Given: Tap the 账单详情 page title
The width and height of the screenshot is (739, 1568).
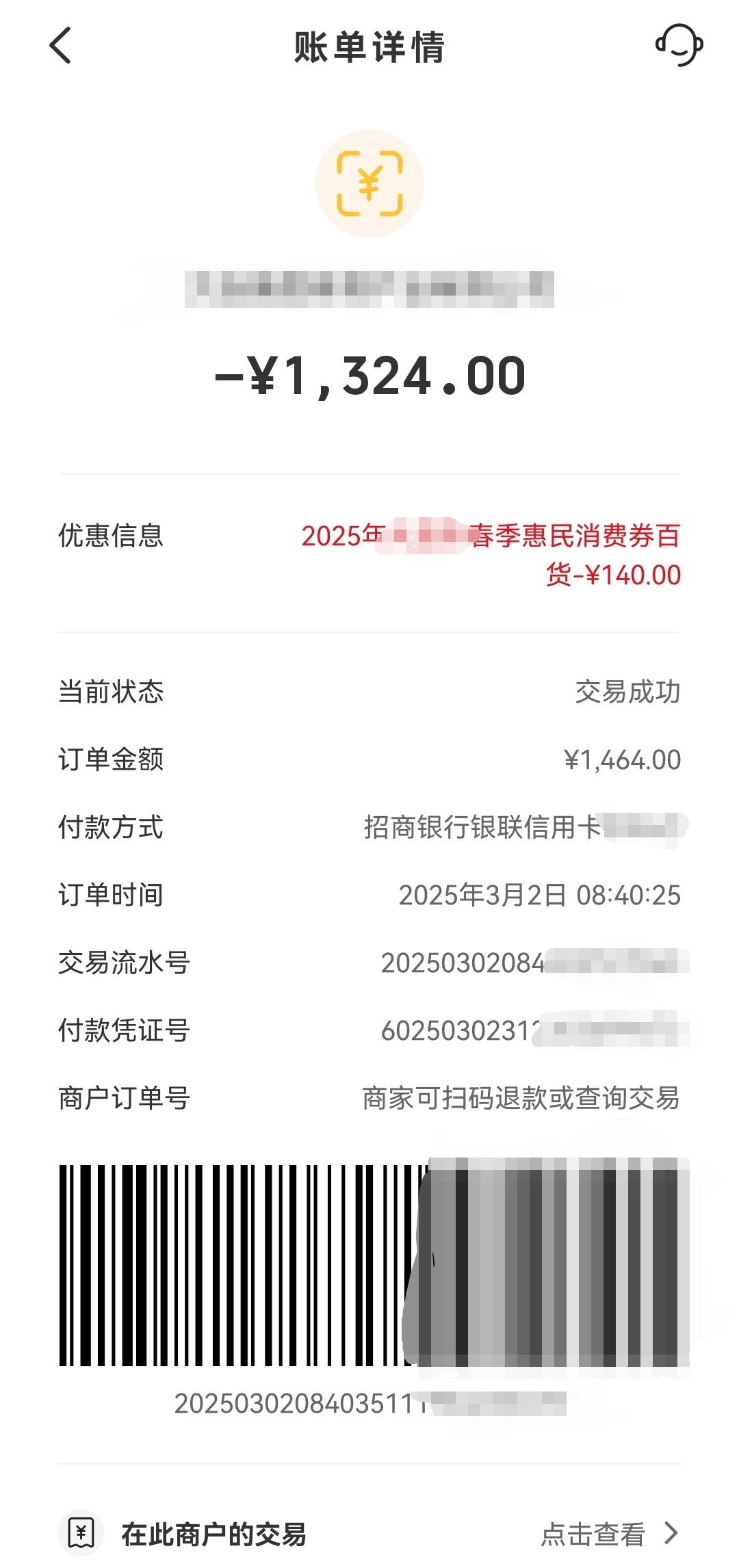Looking at the screenshot, I should [x=369, y=47].
